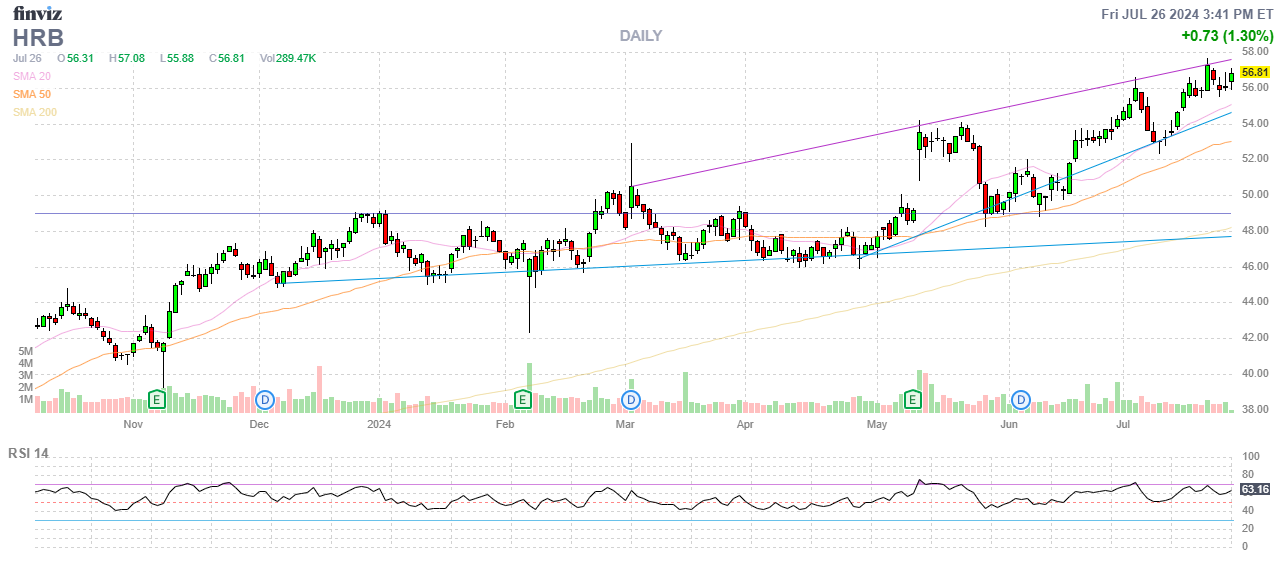Click the HRB ticker symbol
This screenshot has width=1287, height=562.
pyautogui.click(x=38, y=38)
